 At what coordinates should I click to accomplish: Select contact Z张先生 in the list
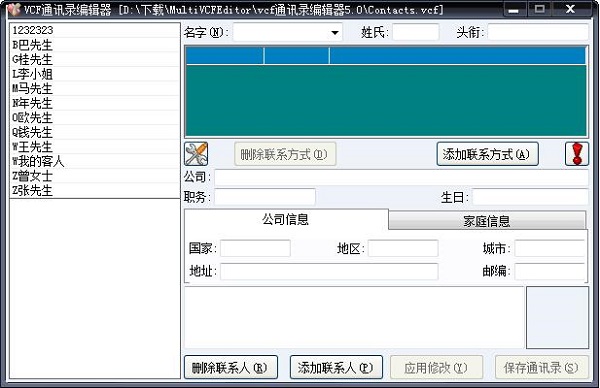click(95, 190)
